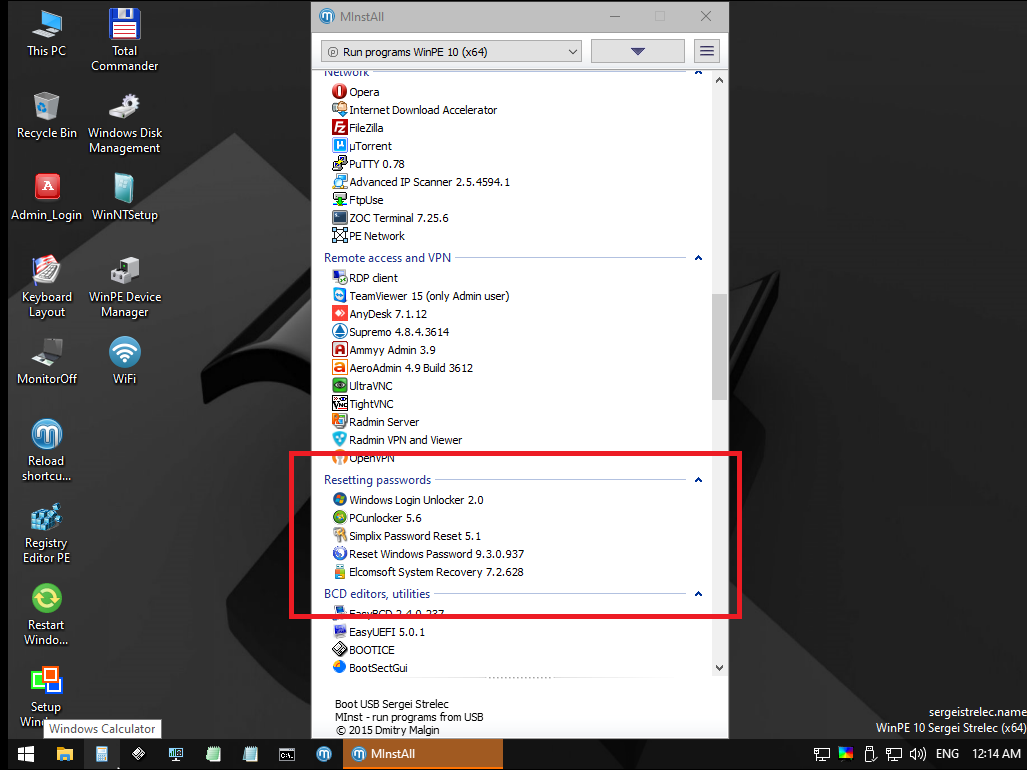Image resolution: width=1027 pixels, height=770 pixels.
Task: Open Windows Disk Management shortcut
Action: pos(124,122)
